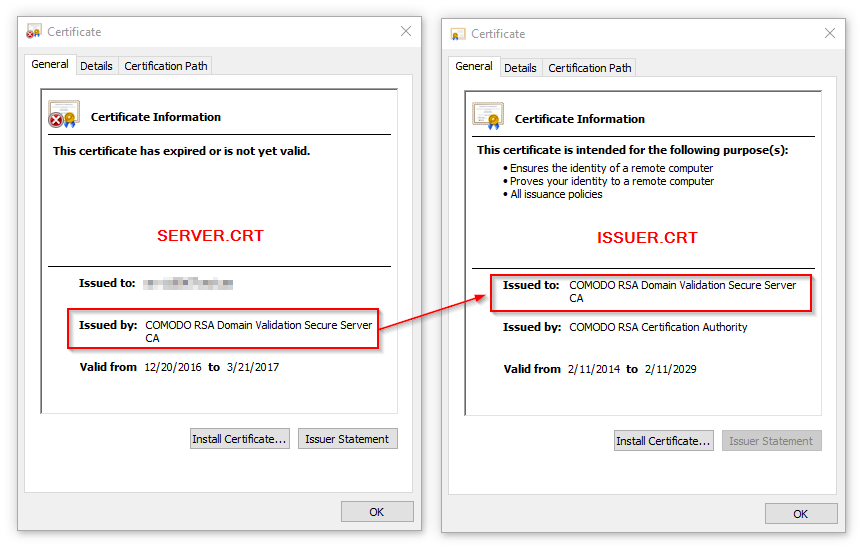Viewport: 866px width, 552px height.
Task: Click 'Certificate Information' heading in left window
Action: [156, 117]
